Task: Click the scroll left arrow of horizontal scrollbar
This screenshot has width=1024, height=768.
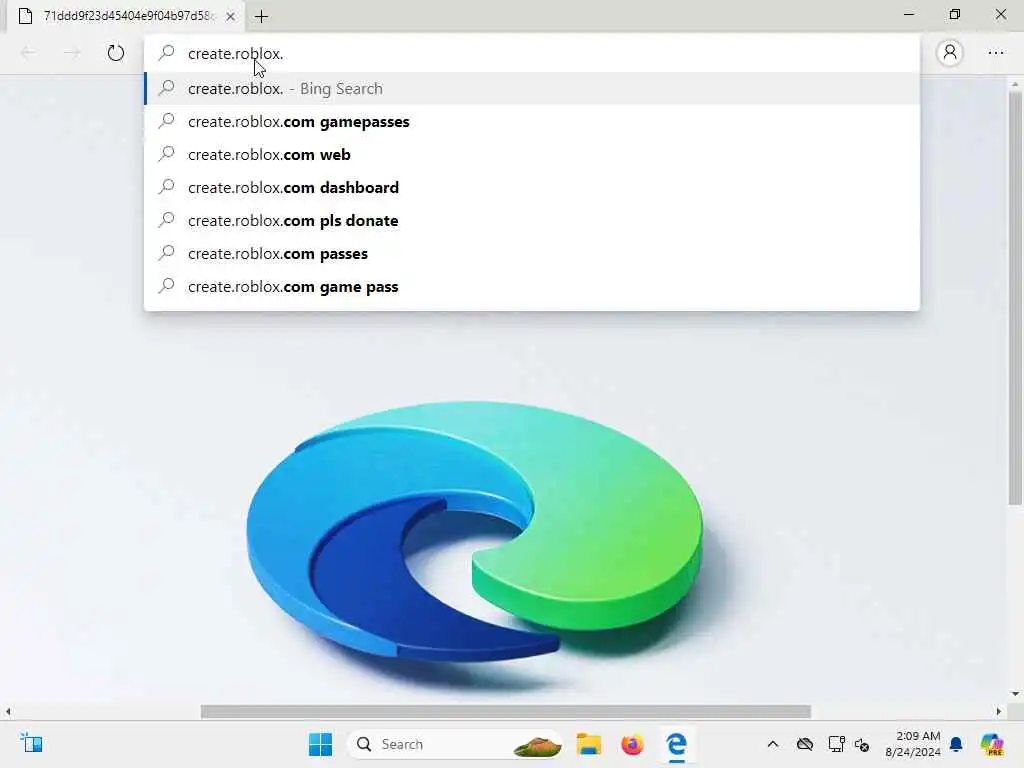Action: [x=8, y=711]
